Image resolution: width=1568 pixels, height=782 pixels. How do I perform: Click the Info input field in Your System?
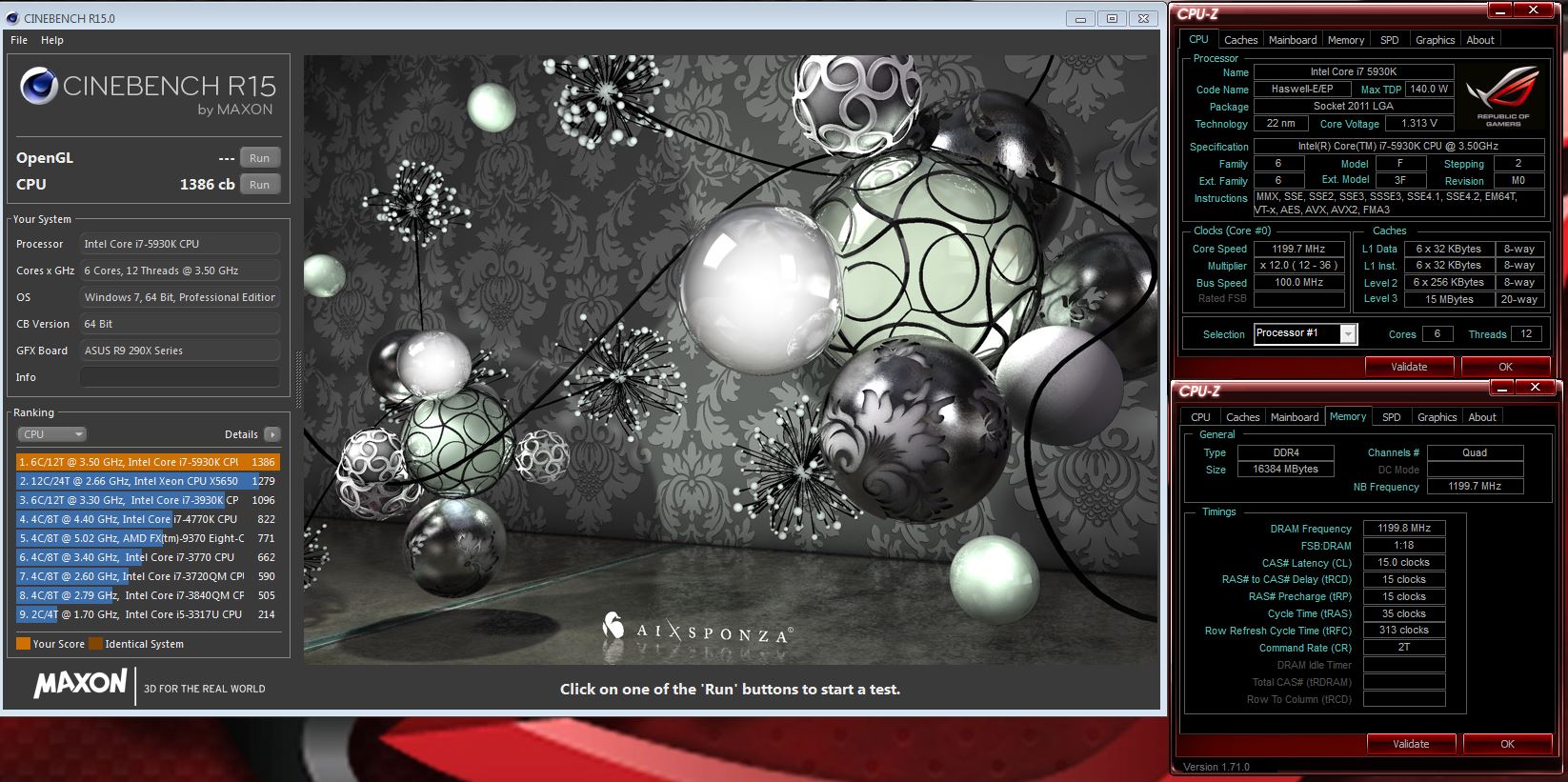click(180, 377)
